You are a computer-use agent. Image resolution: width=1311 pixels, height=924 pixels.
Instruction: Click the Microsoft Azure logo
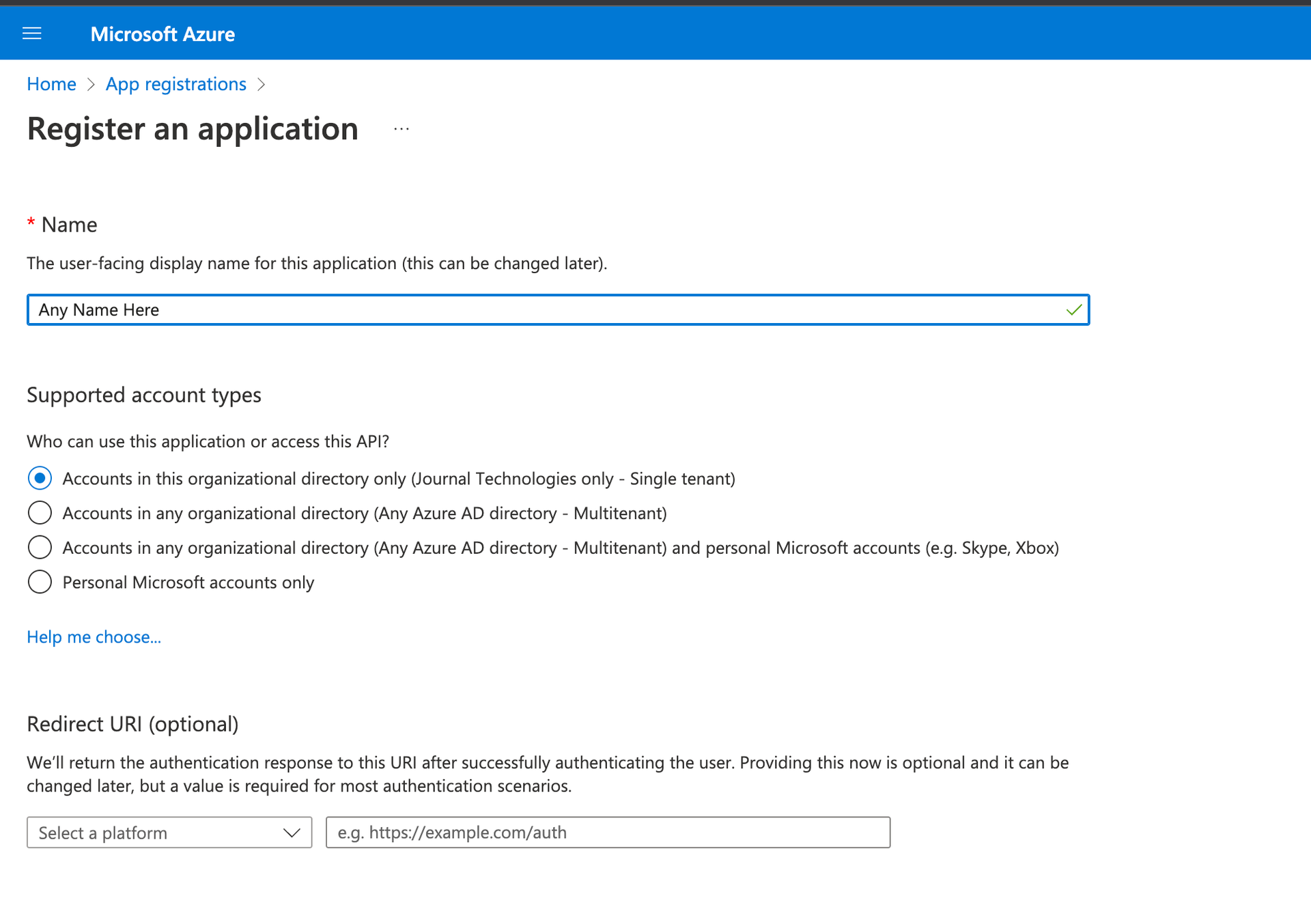[162, 33]
